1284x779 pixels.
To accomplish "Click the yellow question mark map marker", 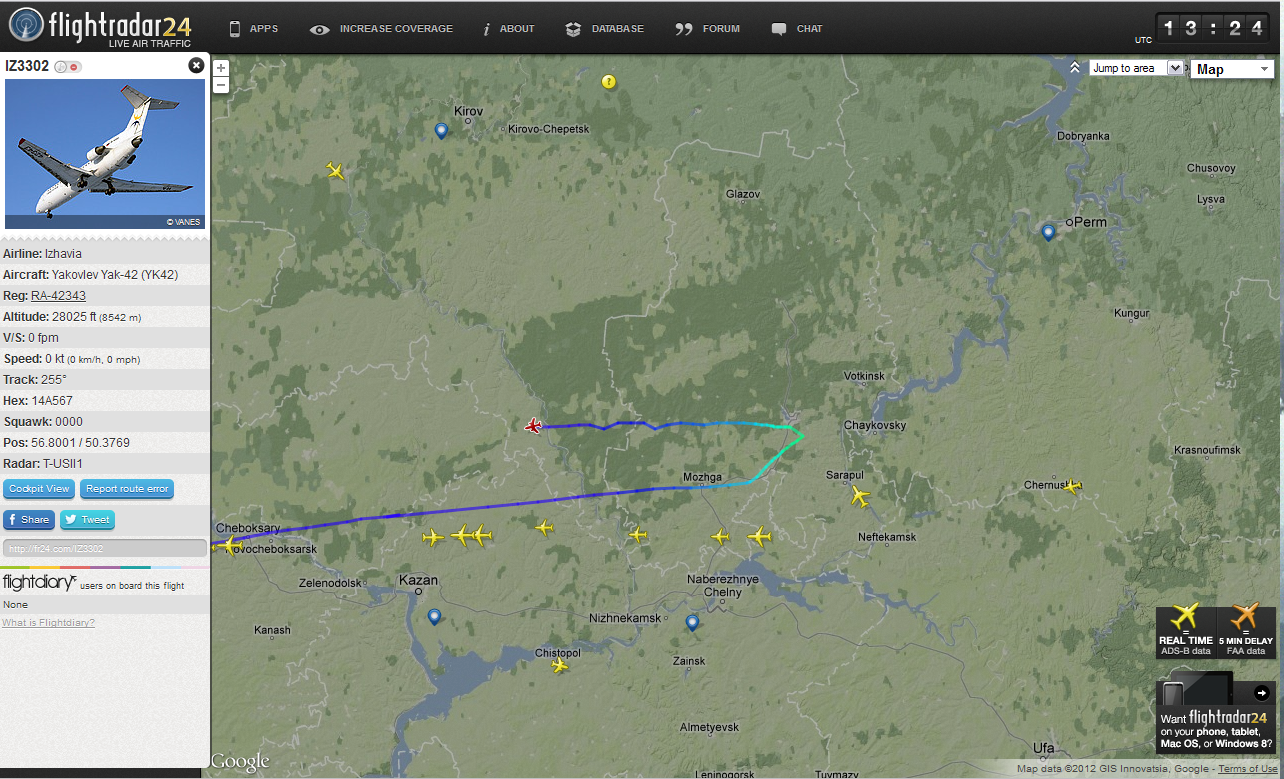I will tap(608, 82).
